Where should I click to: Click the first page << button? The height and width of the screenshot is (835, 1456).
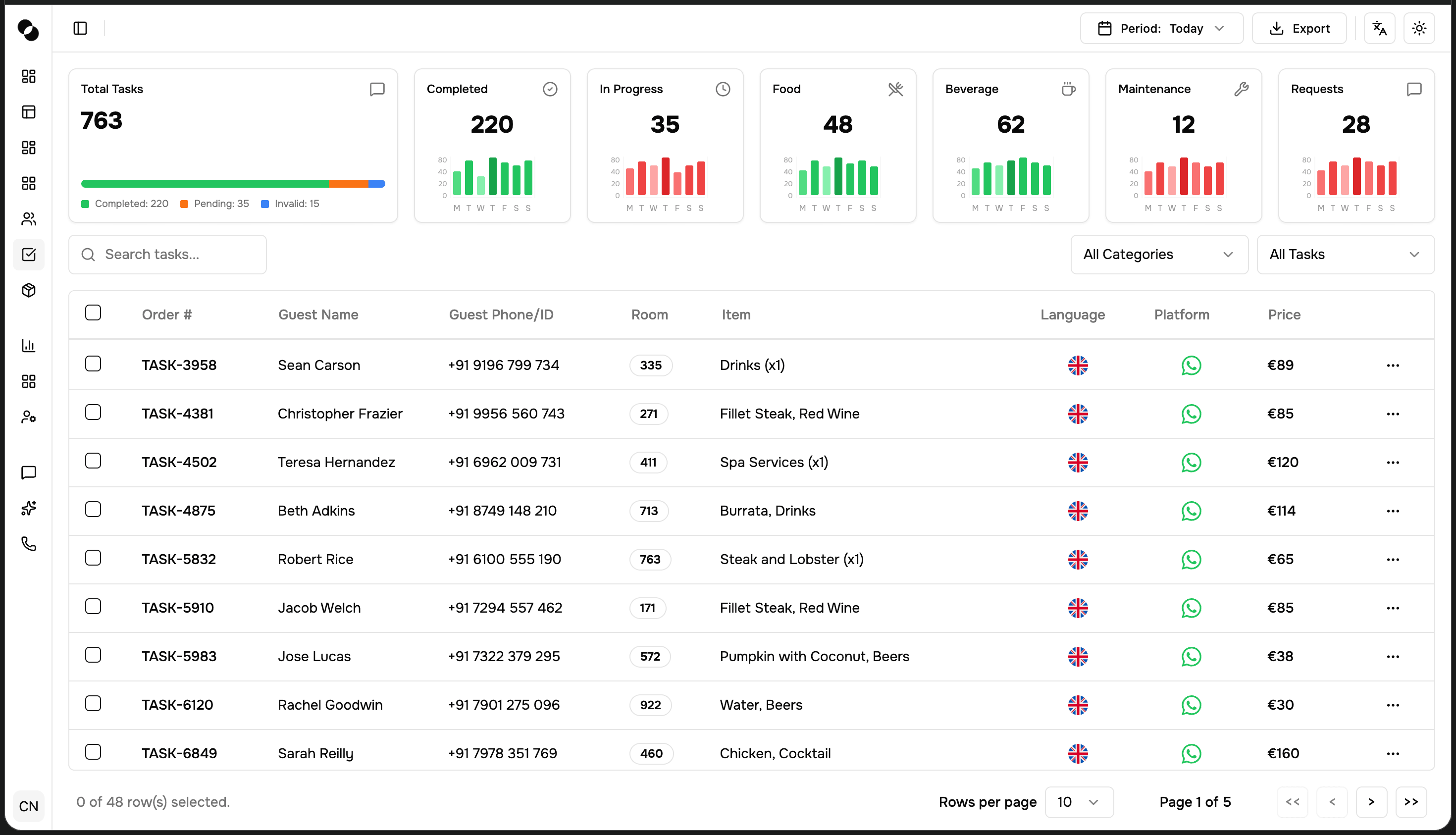1292,802
